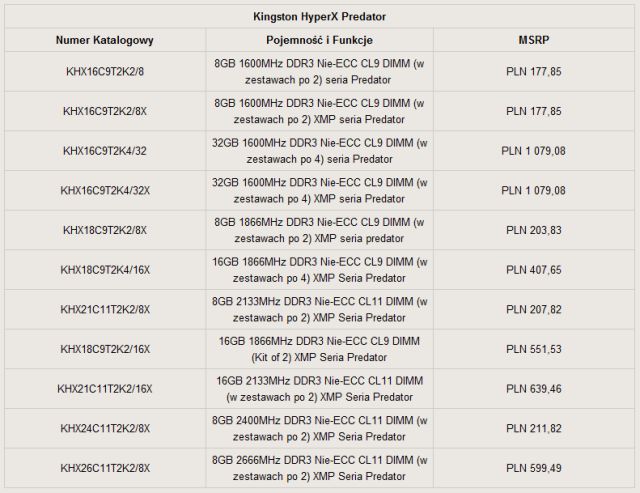Select catalog number KHX24C11T2K2/8X
Image resolution: width=640 pixels, height=493 pixels.
(x=105, y=429)
